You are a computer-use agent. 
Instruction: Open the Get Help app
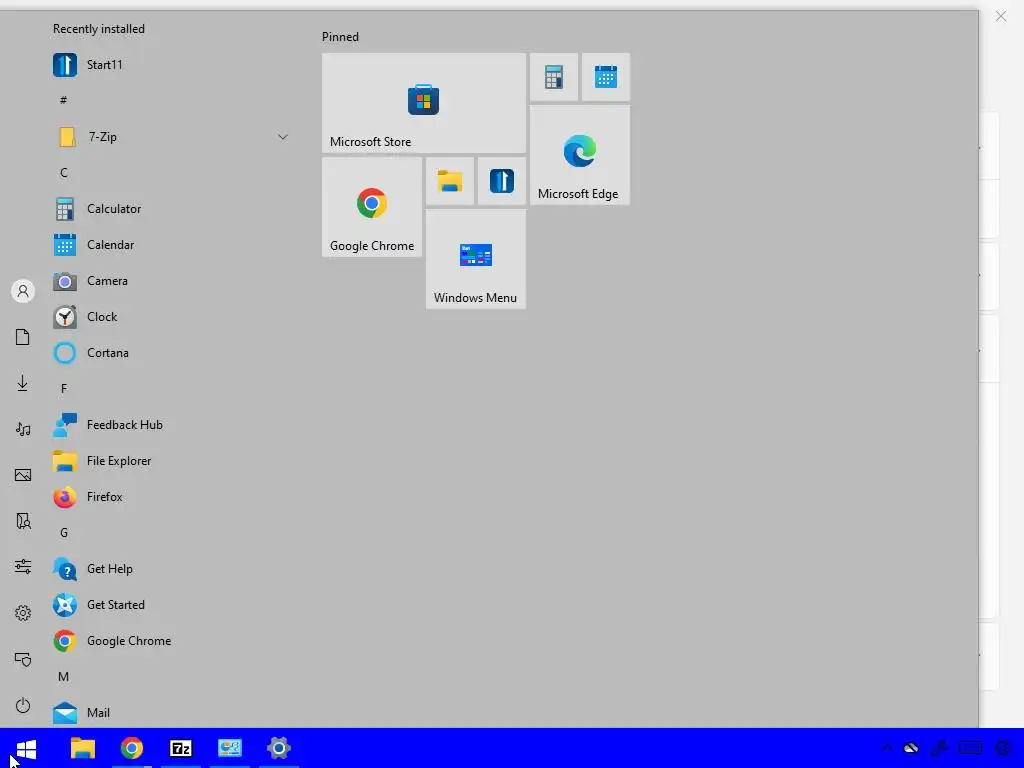(x=170, y=569)
